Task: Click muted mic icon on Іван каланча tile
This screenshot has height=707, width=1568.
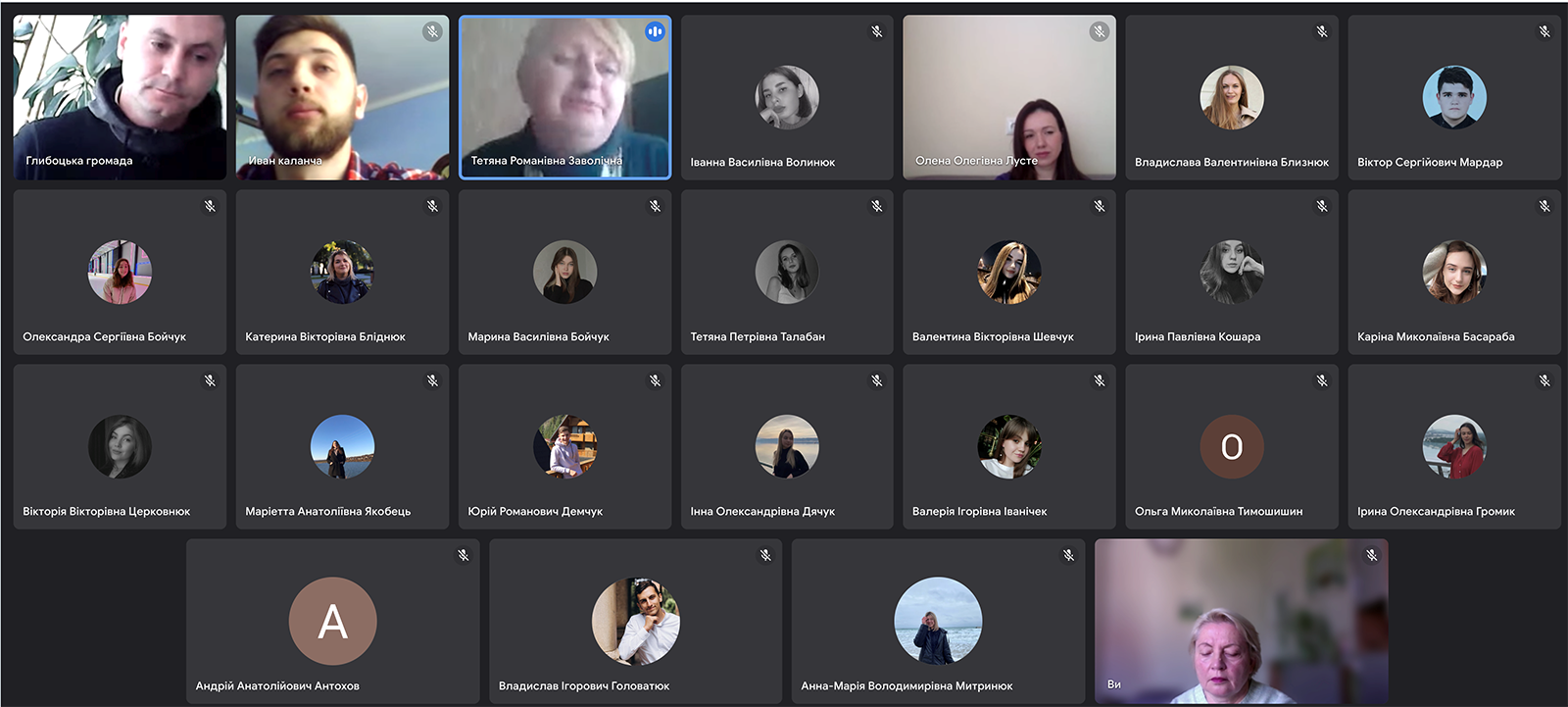Action: pyautogui.click(x=432, y=31)
